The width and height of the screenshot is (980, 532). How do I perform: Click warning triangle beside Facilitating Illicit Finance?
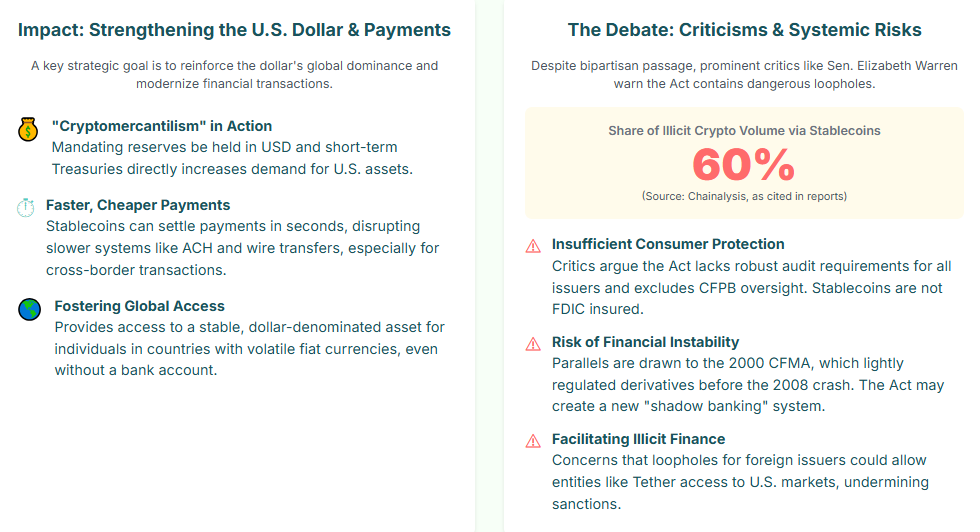pos(533,441)
